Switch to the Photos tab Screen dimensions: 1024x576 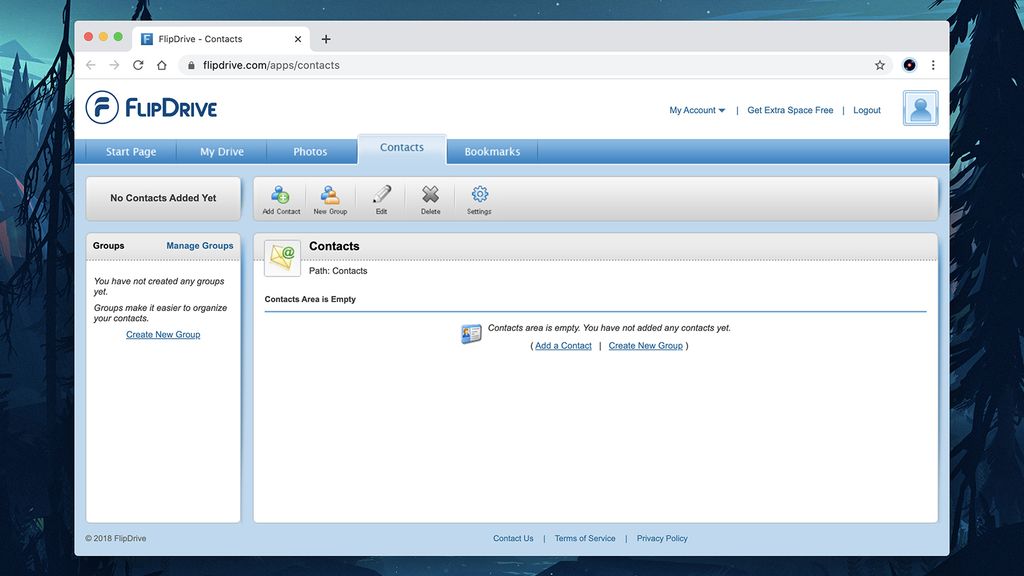click(311, 151)
